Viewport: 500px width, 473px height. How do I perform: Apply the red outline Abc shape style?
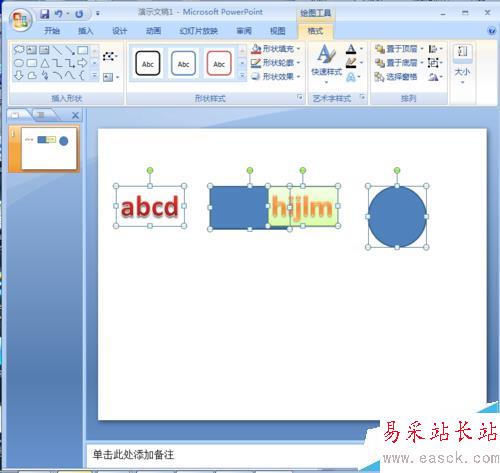pos(219,63)
